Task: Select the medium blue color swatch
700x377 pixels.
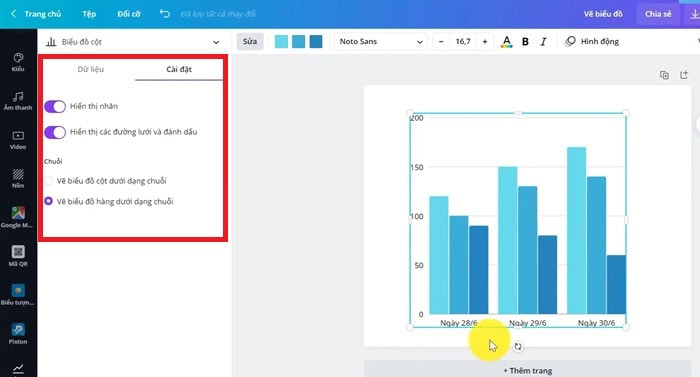Action: tap(299, 42)
